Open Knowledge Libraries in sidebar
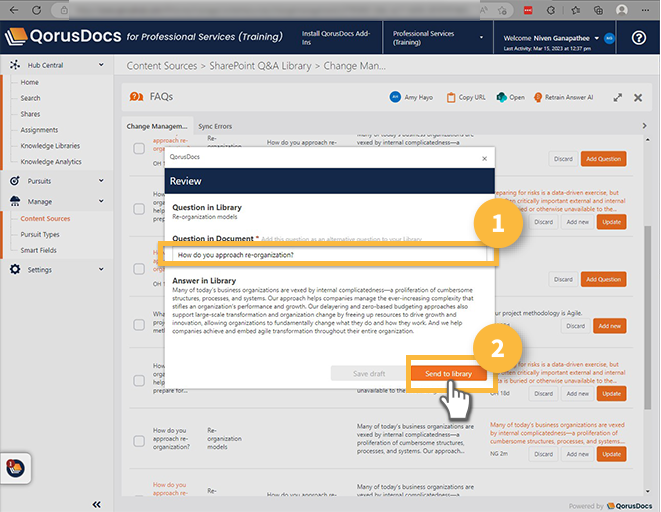 coord(50,146)
